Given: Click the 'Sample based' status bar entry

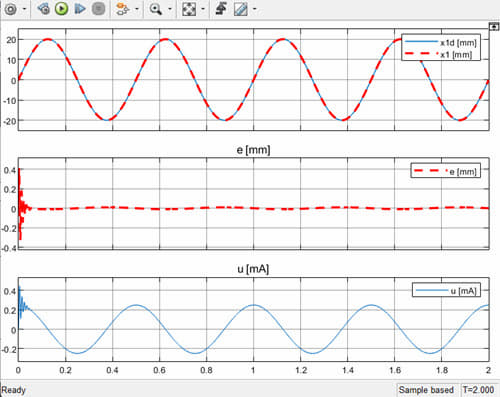Looking at the screenshot, I should tap(426, 390).
